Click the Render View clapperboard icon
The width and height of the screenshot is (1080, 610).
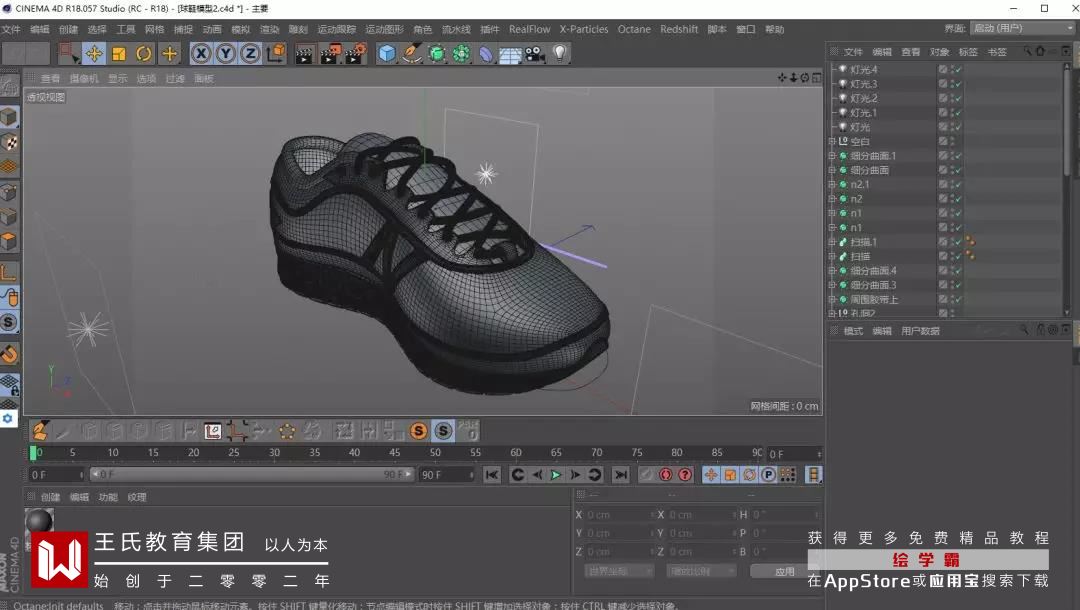point(304,54)
